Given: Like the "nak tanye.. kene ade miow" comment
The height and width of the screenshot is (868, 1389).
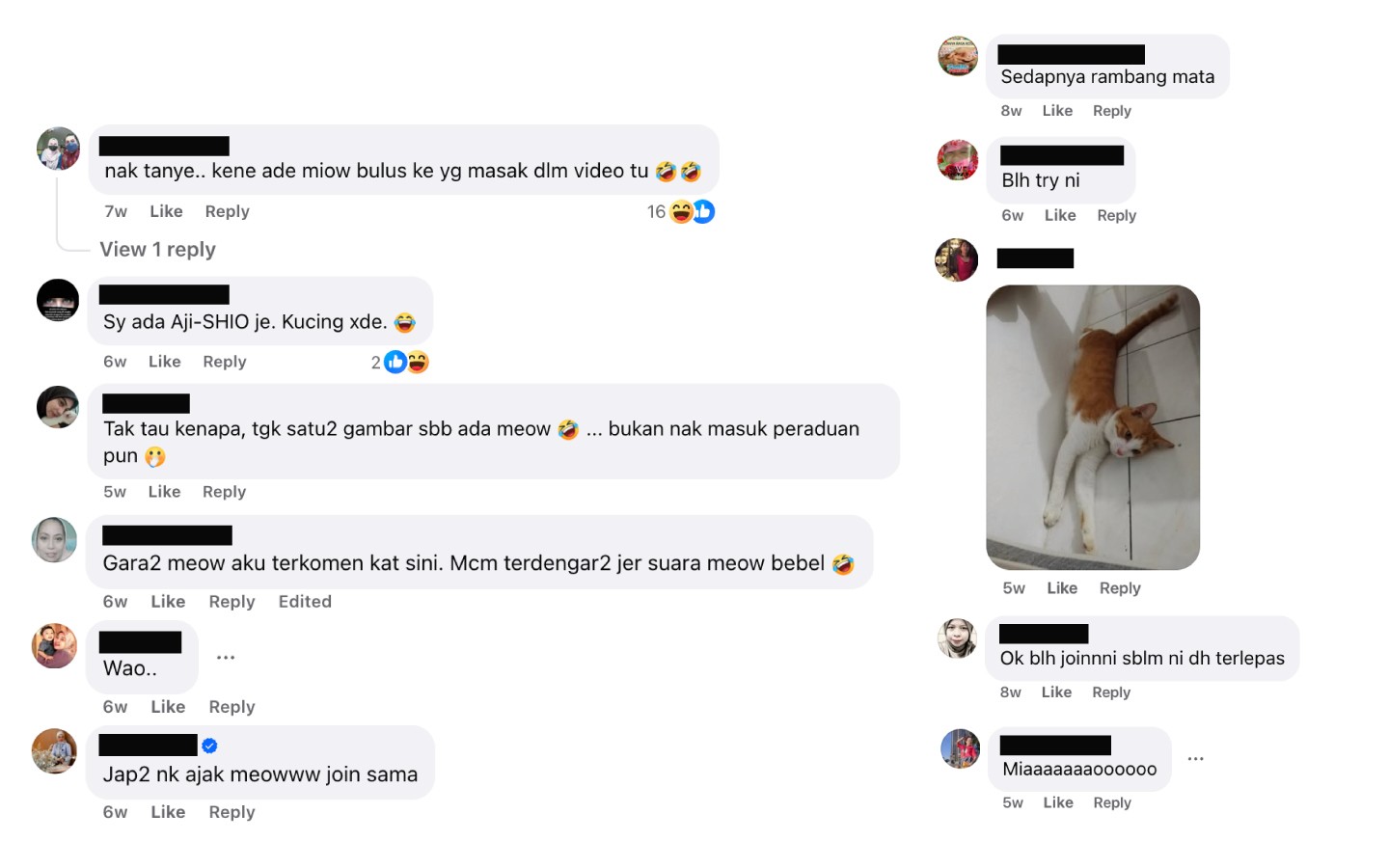Looking at the screenshot, I should pyautogui.click(x=166, y=211).
